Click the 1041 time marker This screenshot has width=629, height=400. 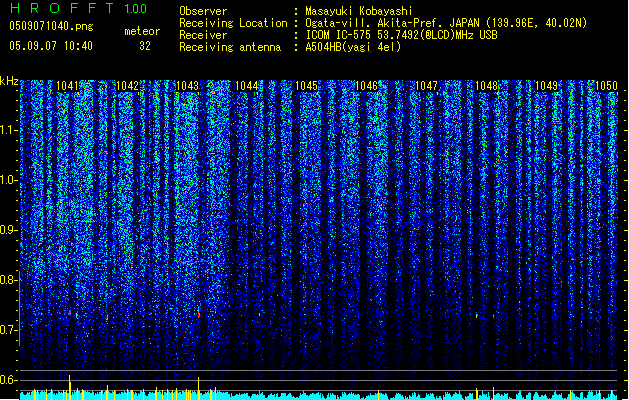pyautogui.click(x=67, y=86)
